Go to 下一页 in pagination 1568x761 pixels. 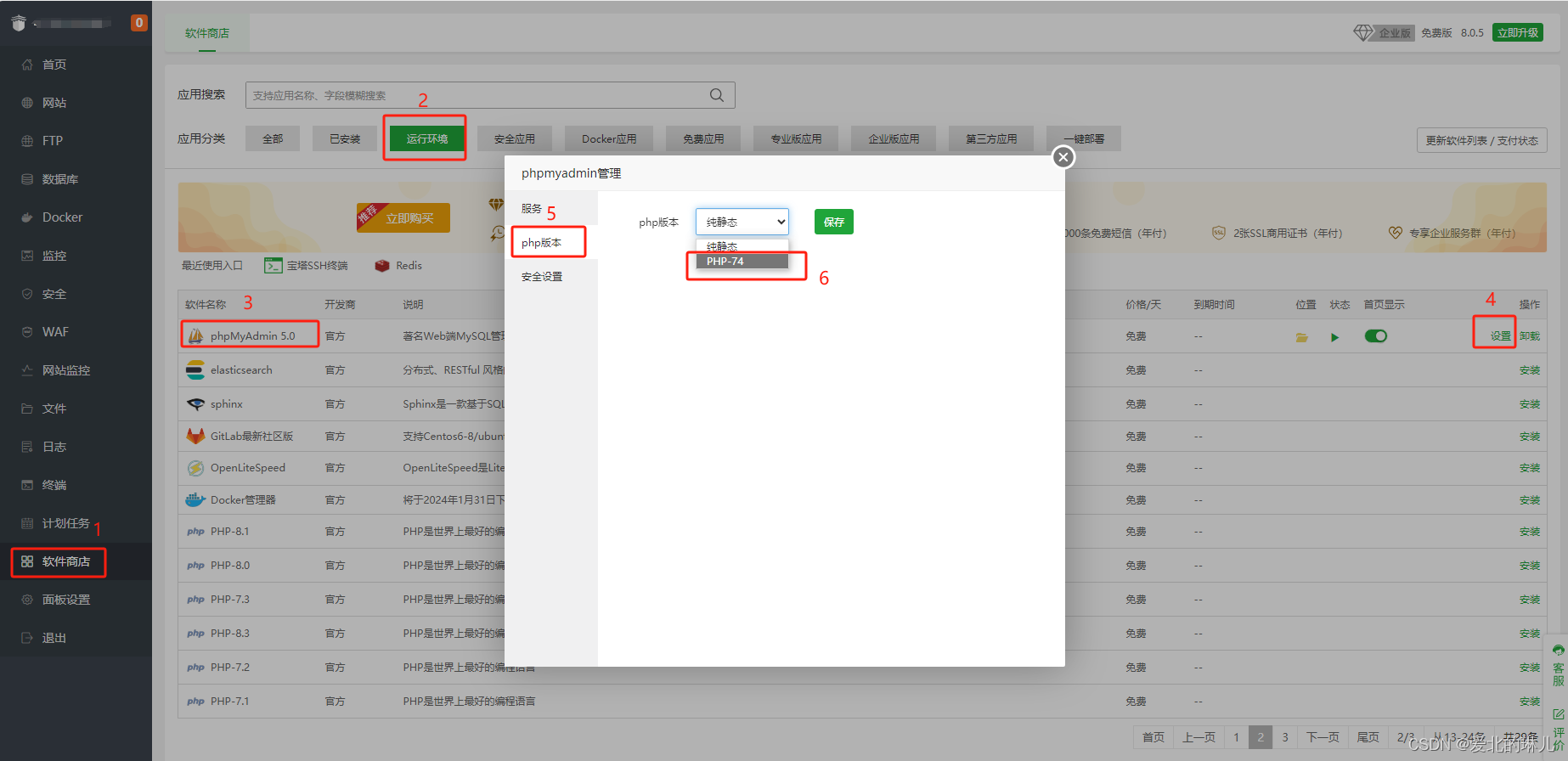[x=1323, y=737]
